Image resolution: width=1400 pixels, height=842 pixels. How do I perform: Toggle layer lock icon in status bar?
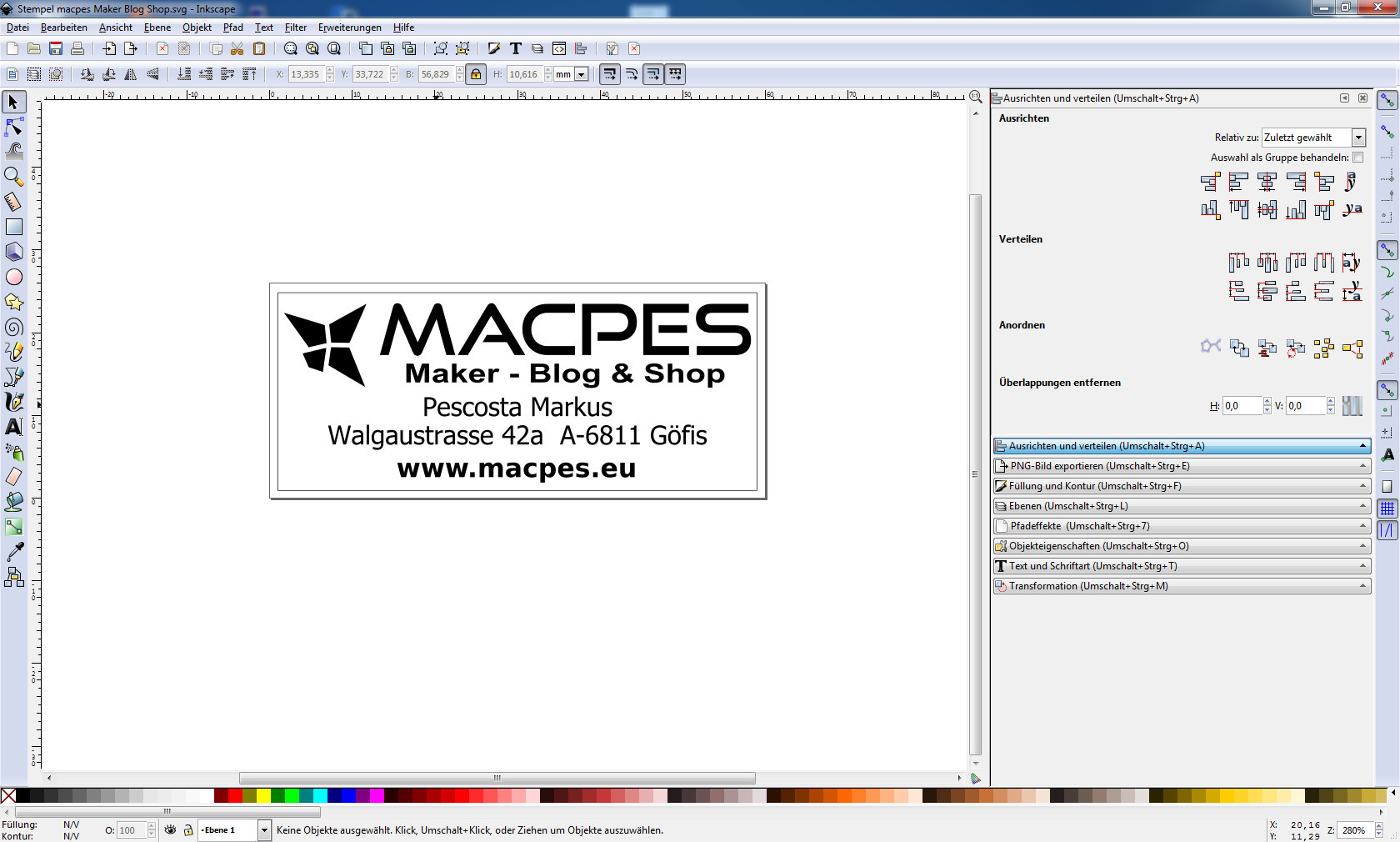pos(188,830)
